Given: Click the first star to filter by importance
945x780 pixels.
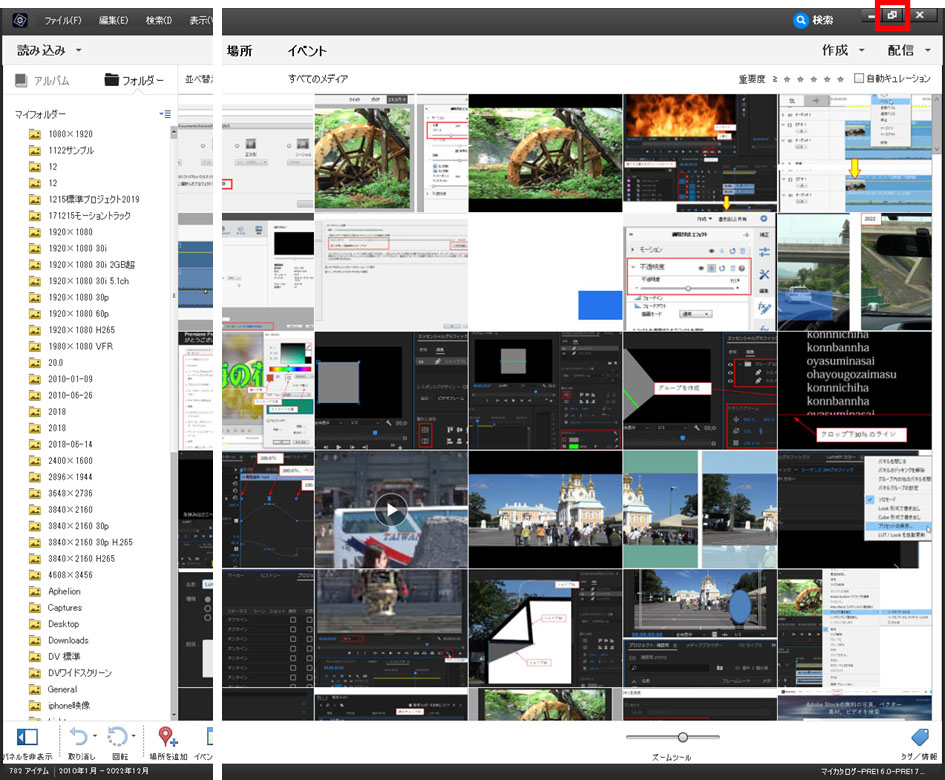Looking at the screenshot, I should tap(789, 78).
